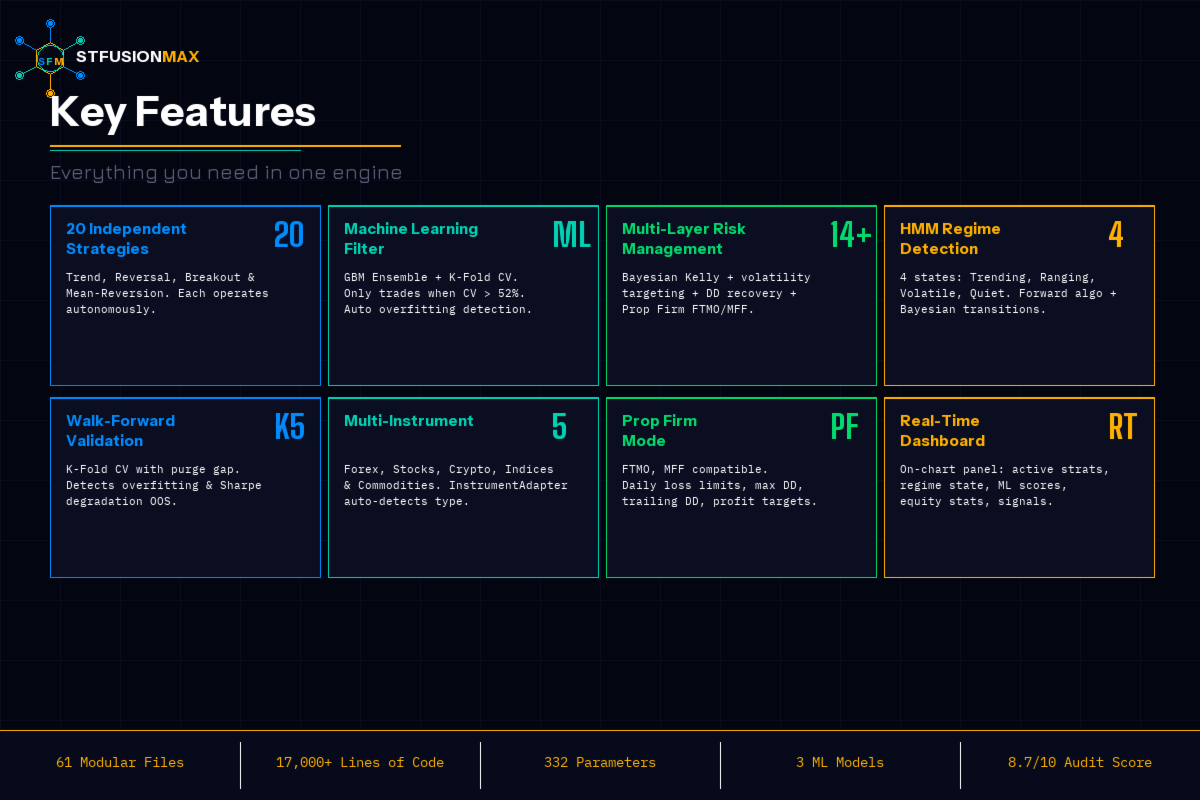This screenshot has width=1200, height=800.
Task: Select the 'Multi-Layer Risk Management' title
Action: 684,239
